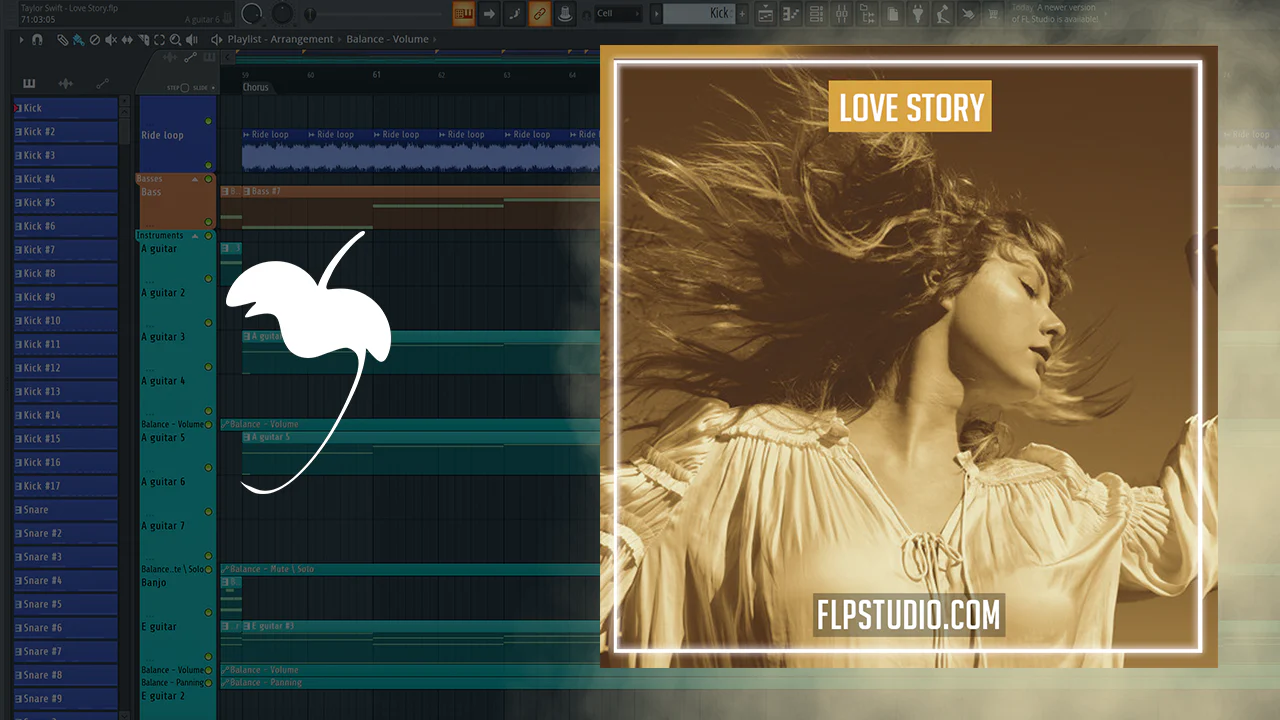Select the slip double-arrow tool

click(127, 40)
